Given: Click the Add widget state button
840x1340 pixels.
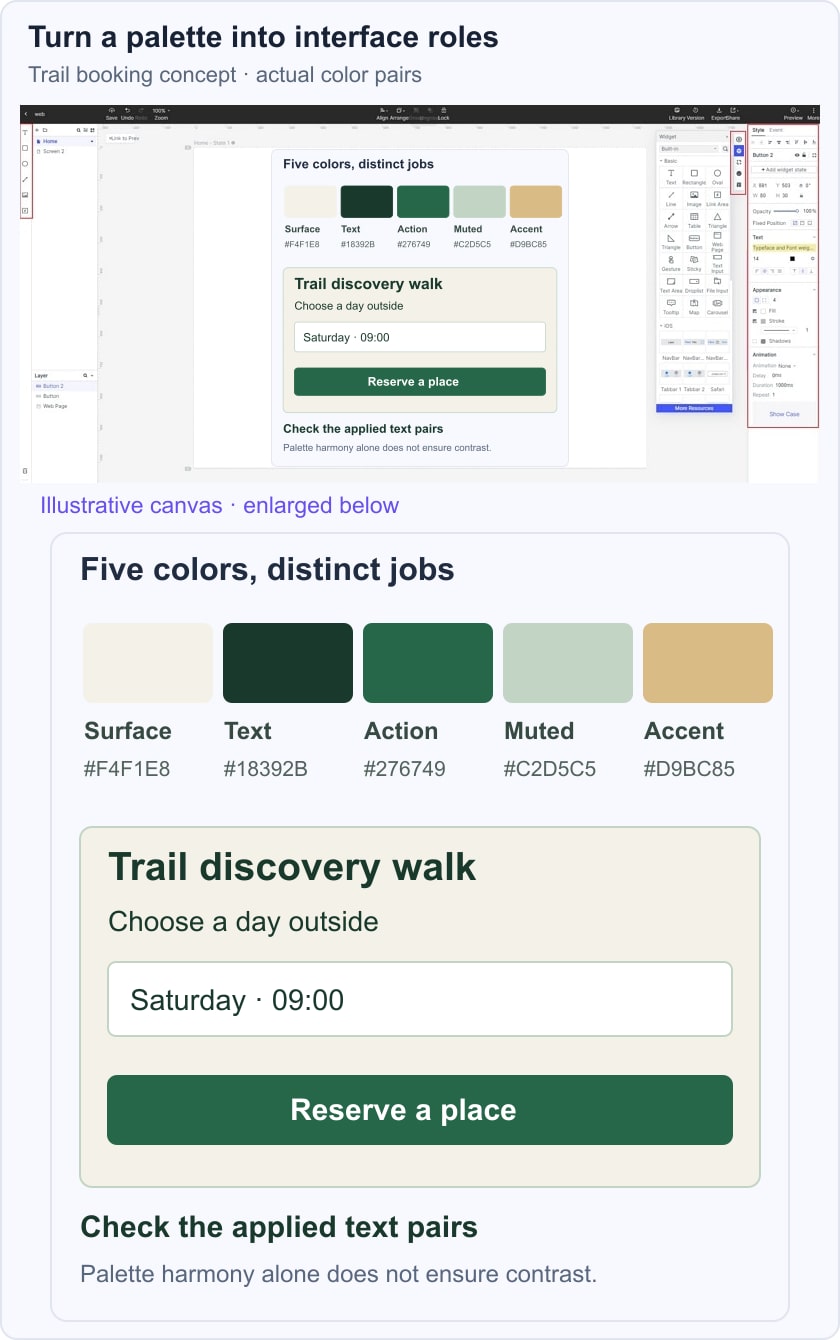Looking at the screenshot, I should click(784, 170).
